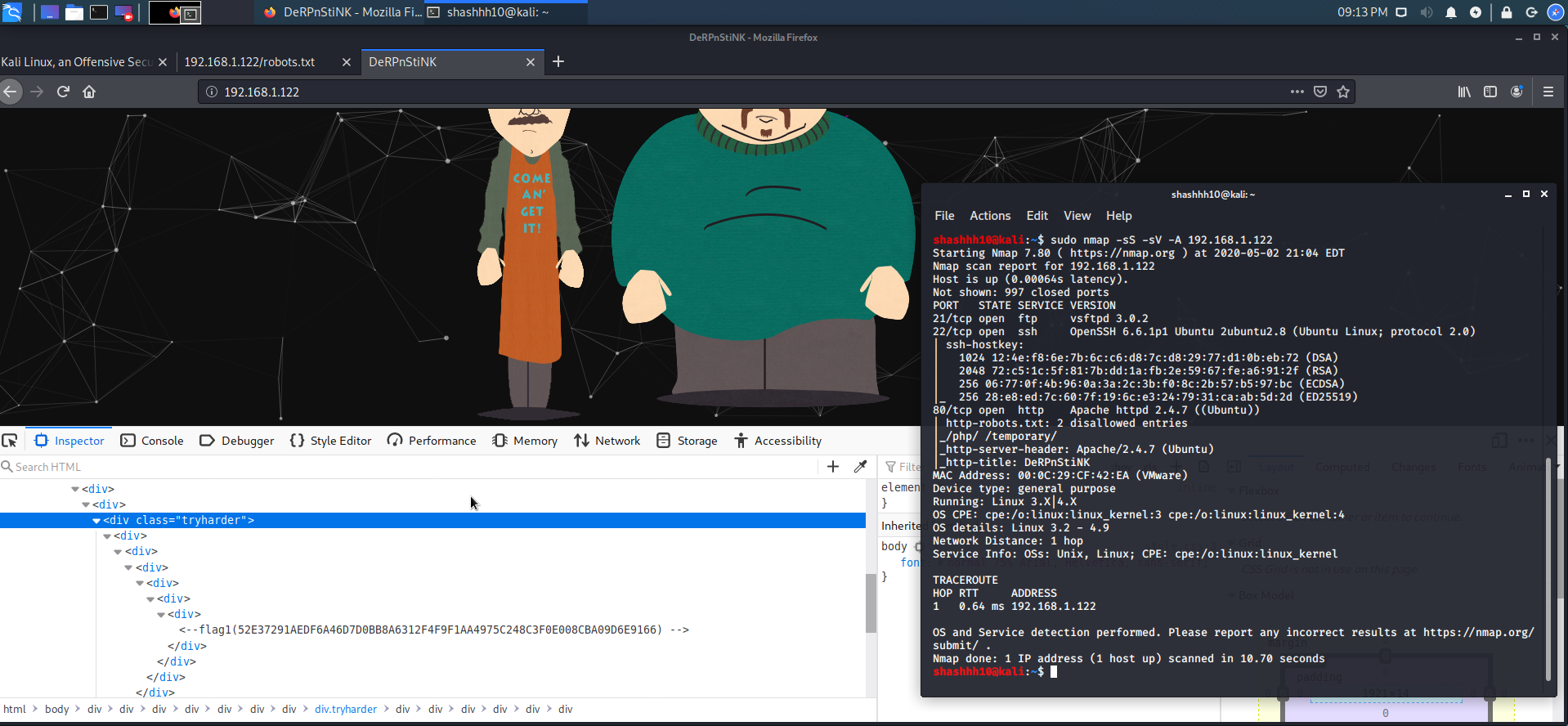
Task: Toggle the volume speaker icon in panel
Action: pyautogui.click(x=1427, y=12)
